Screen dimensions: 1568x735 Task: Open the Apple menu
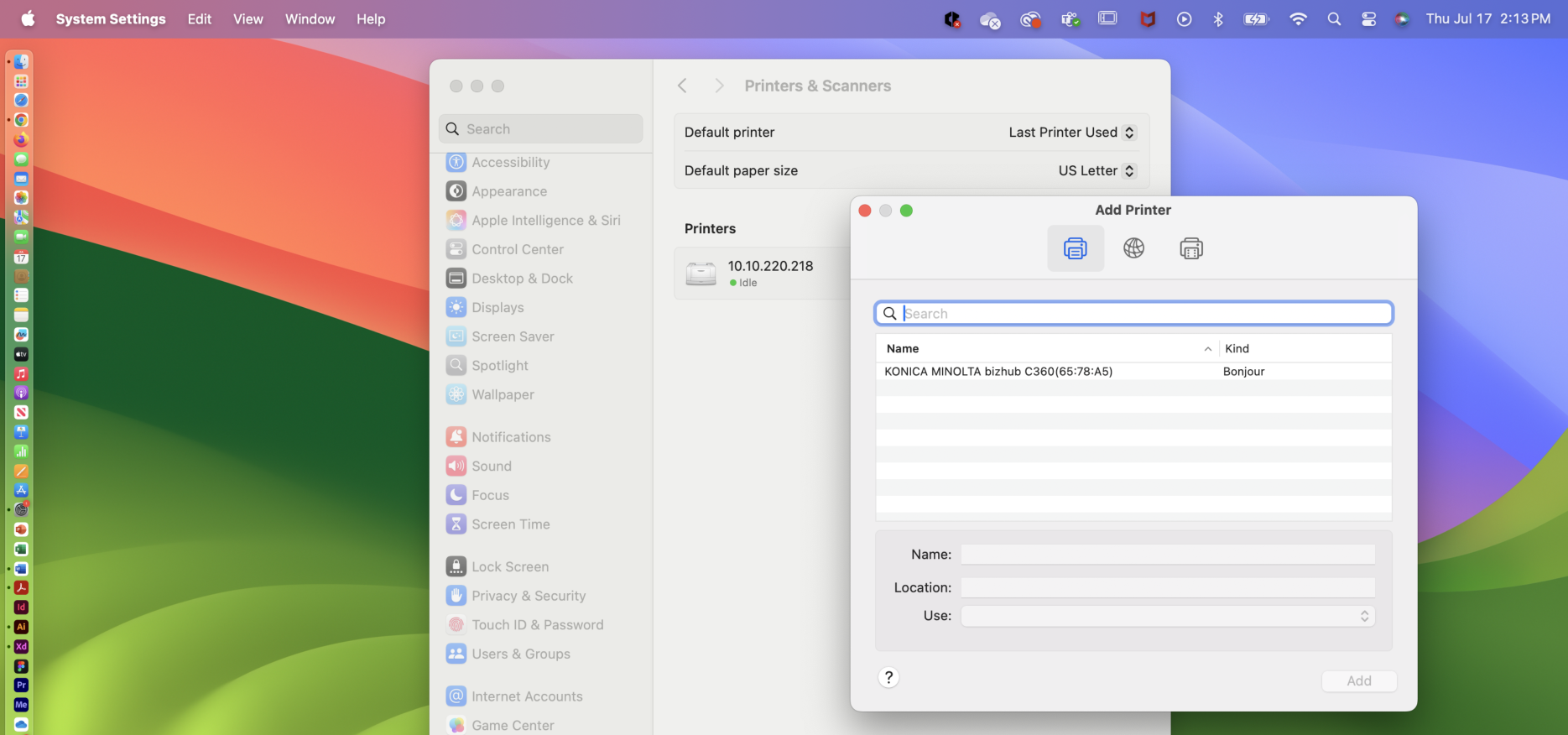click(x=28, y=18)
